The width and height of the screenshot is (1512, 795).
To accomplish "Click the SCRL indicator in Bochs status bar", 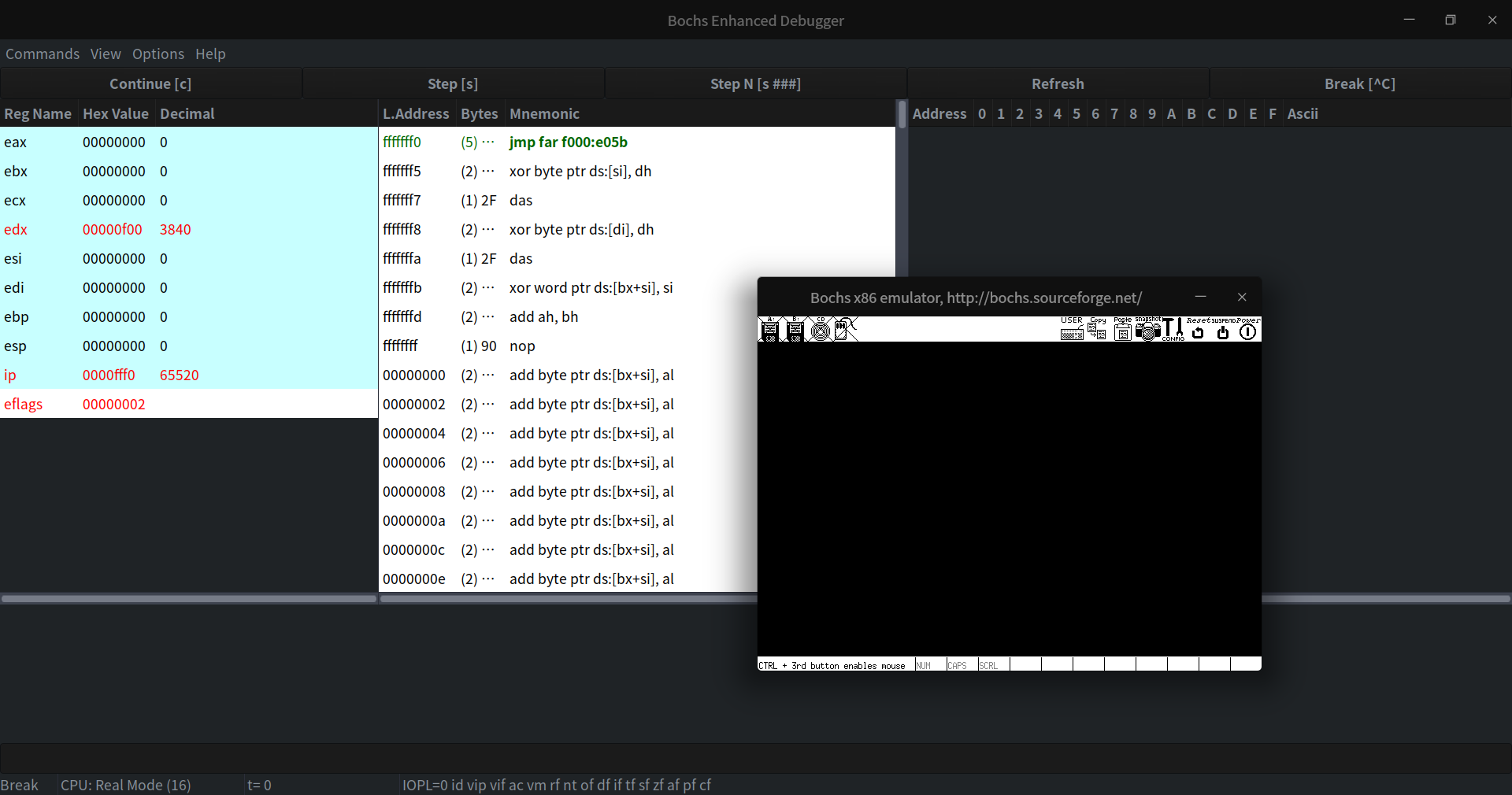I will tap(993, 665).
